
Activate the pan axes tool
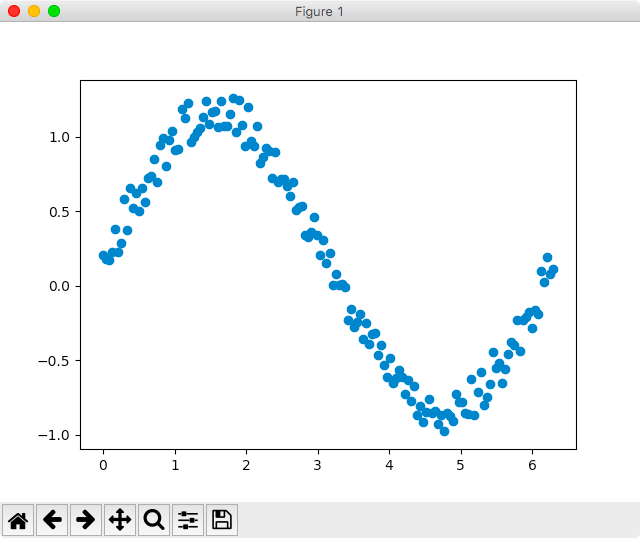(x=120, y=520)
